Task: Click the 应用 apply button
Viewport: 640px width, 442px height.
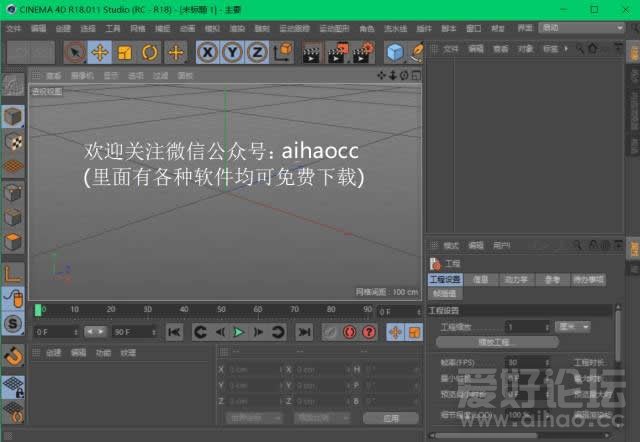Action: (391, 417)
